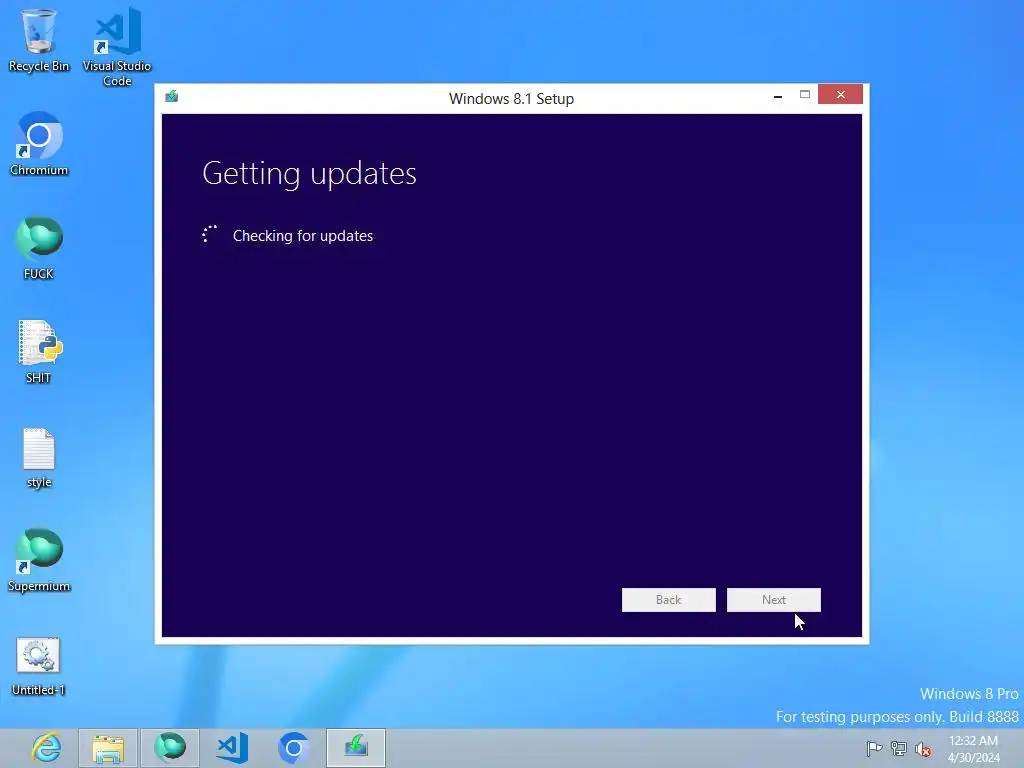Viewport: 1024px width, 768px height.
Task: Maximize the Windows 8.1 Setup window
Action: click(x=805, y=95)
